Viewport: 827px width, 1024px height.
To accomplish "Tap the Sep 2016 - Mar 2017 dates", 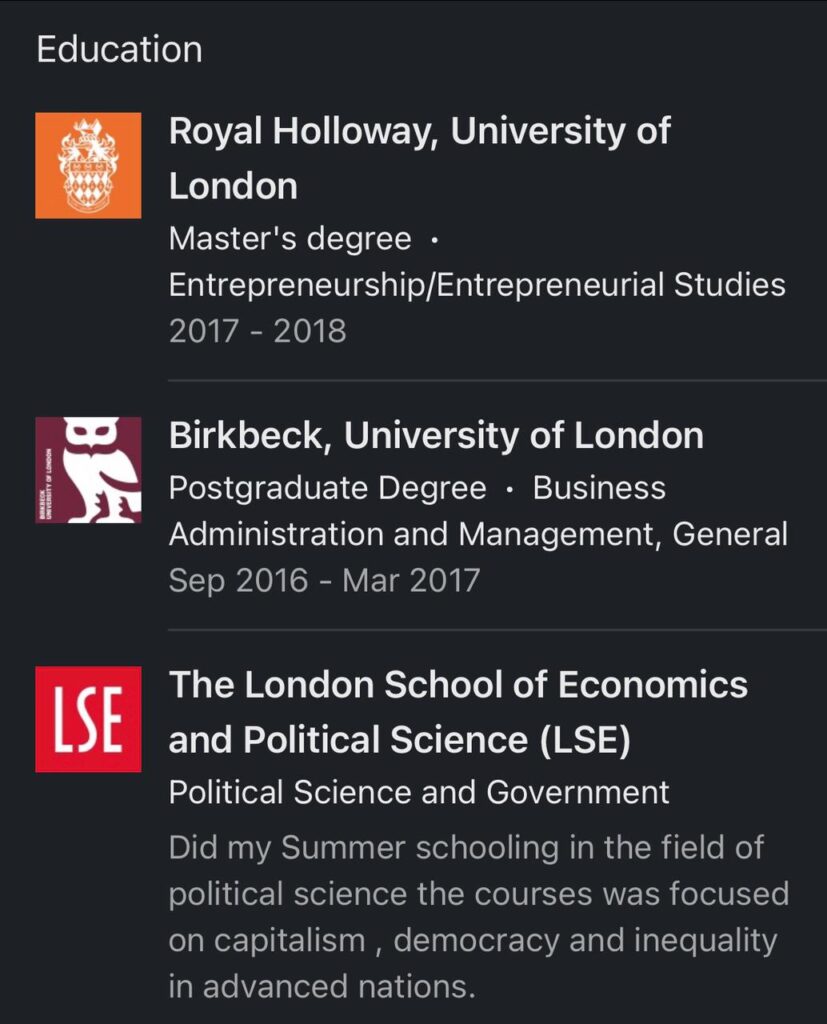I will [x=324, y=580].
